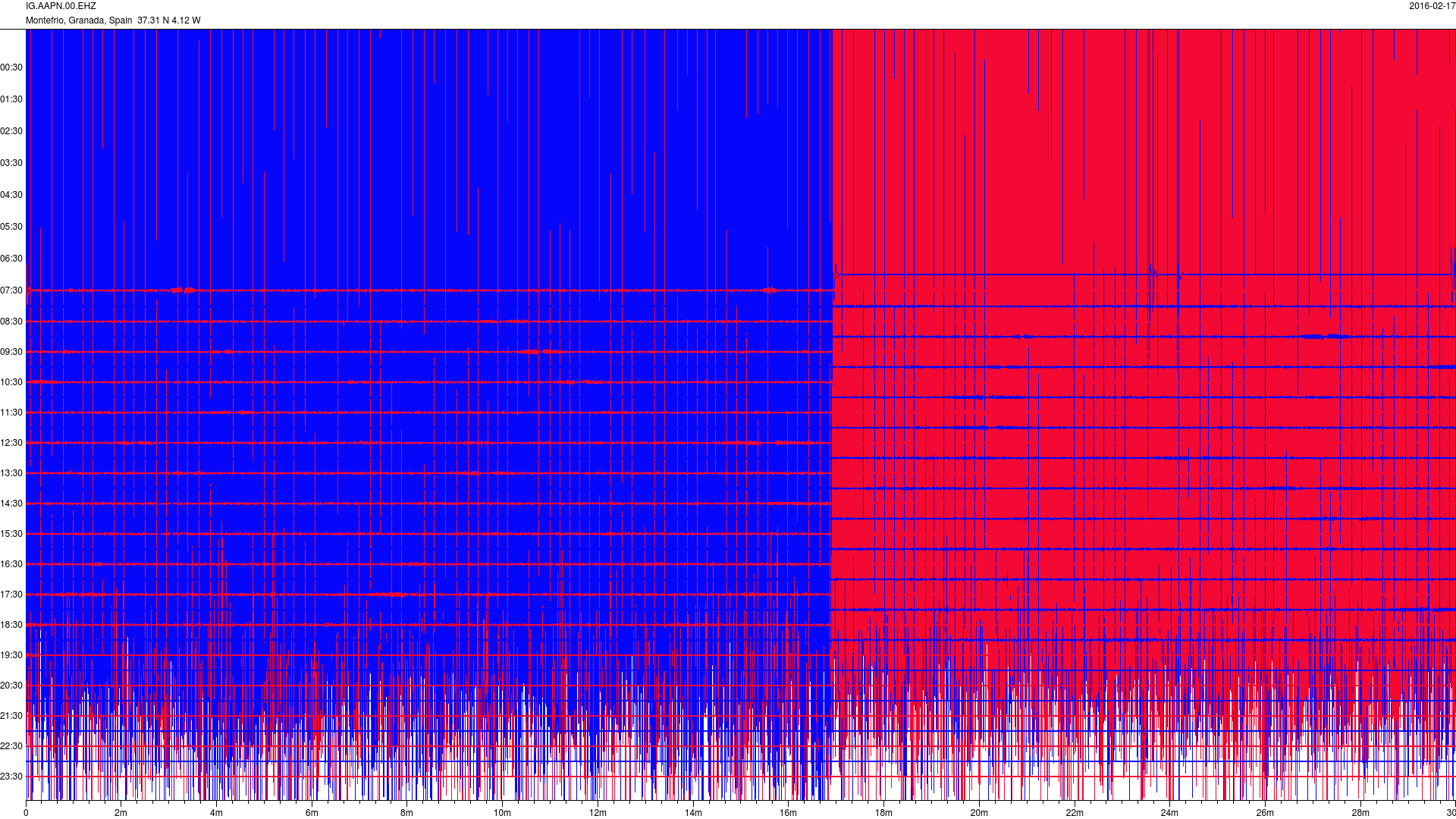This screenshot has height=819, width=1456.
Task: Select the 22:30 time row label
Action: point(11,746)
